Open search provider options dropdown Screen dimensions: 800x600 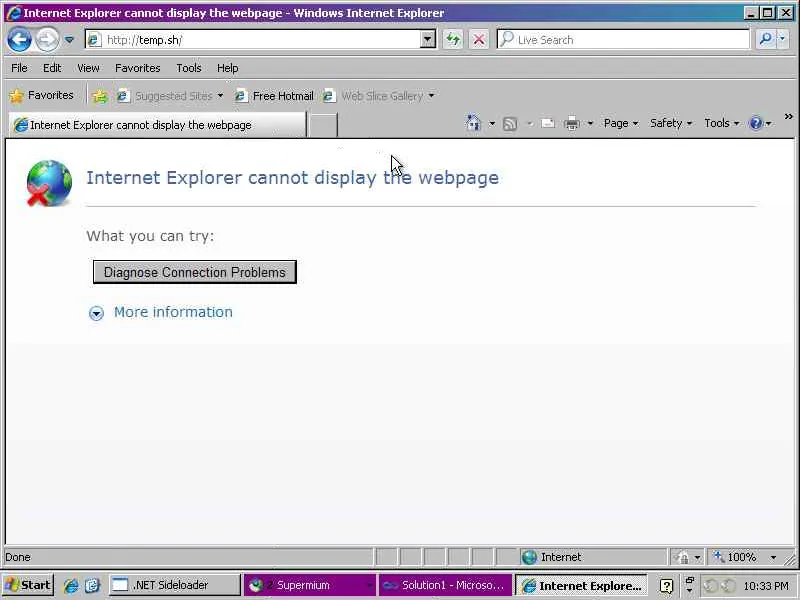click(783, 39)
